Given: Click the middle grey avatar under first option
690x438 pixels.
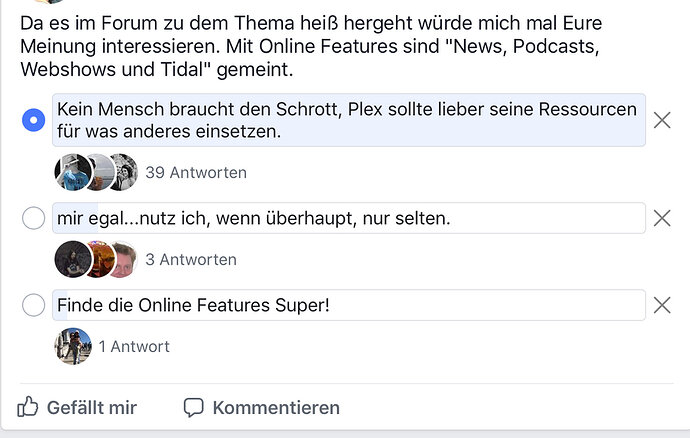Looking at the screenshot, I should [98, 172].
